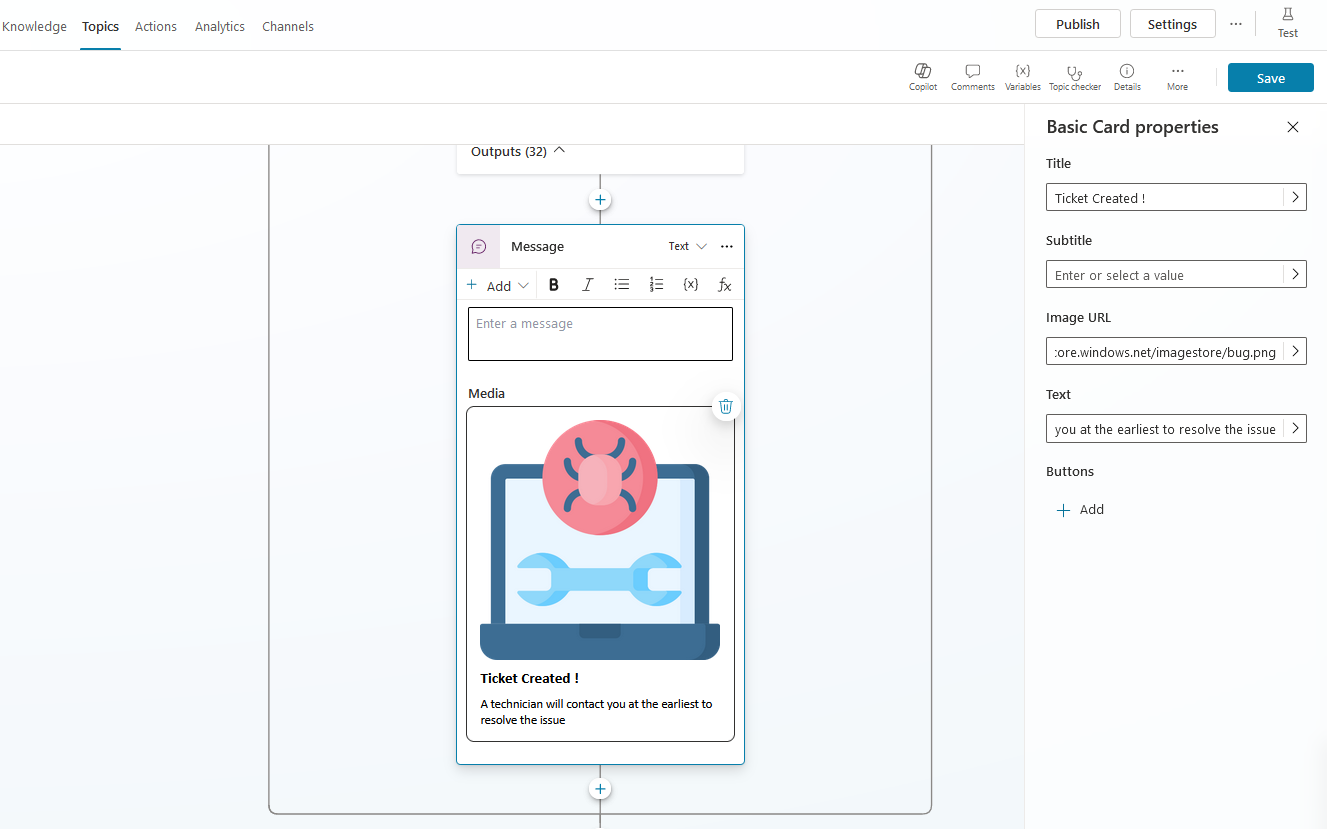The image size is (1327, 829).
Task: Open the Test pane
Action: tap(1287, 22)
